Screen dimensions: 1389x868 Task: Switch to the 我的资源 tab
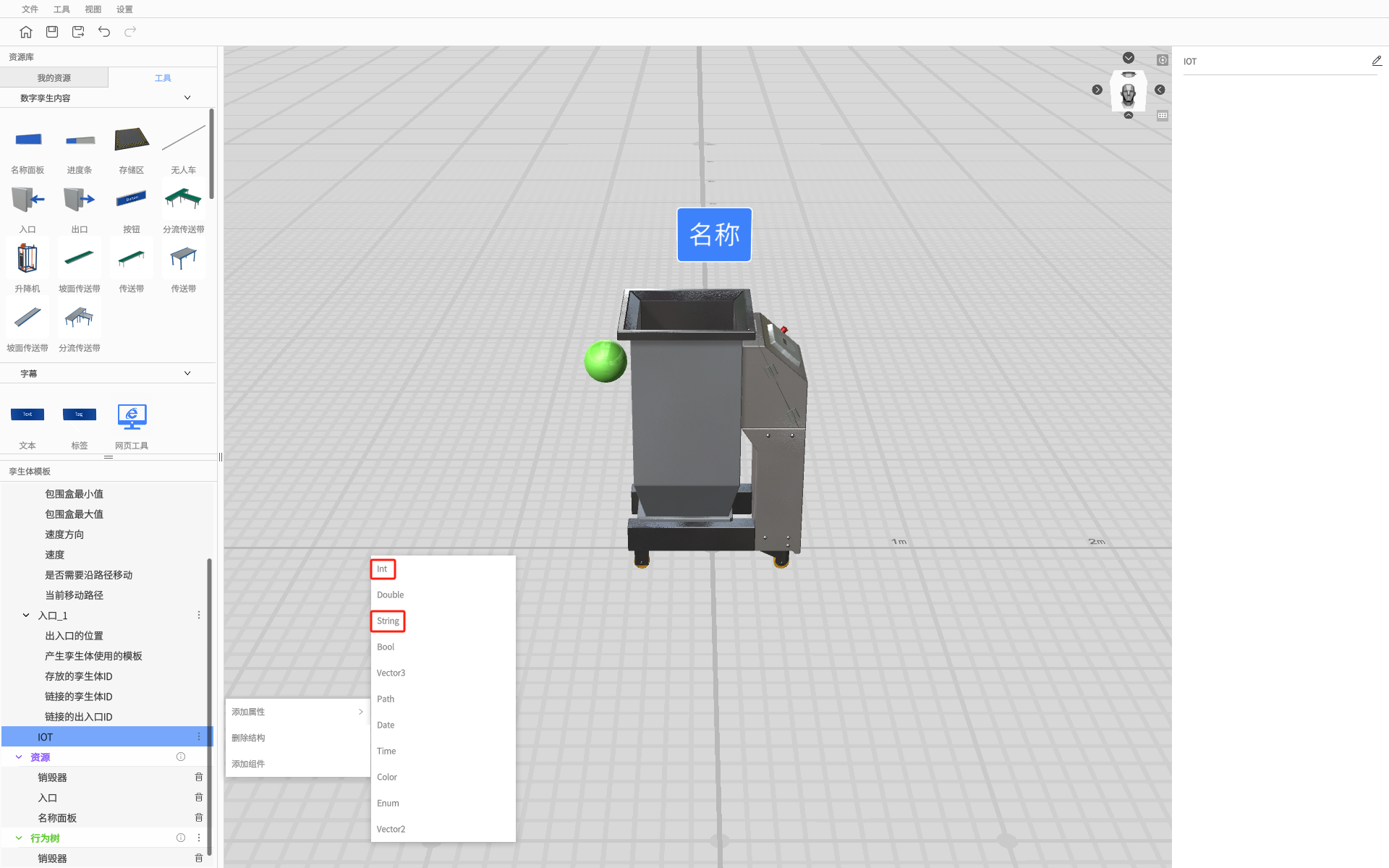click(x=54, y=78)
